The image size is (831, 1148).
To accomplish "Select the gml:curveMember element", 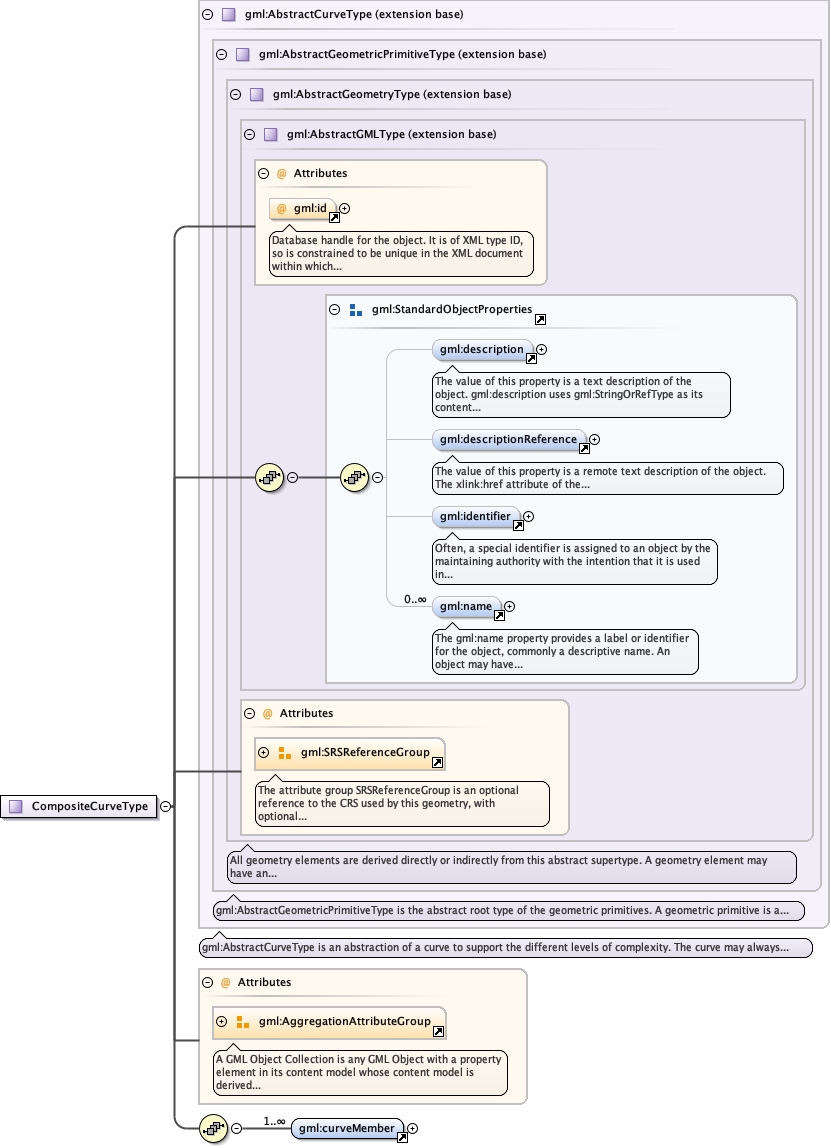I will coord(347,1129).
